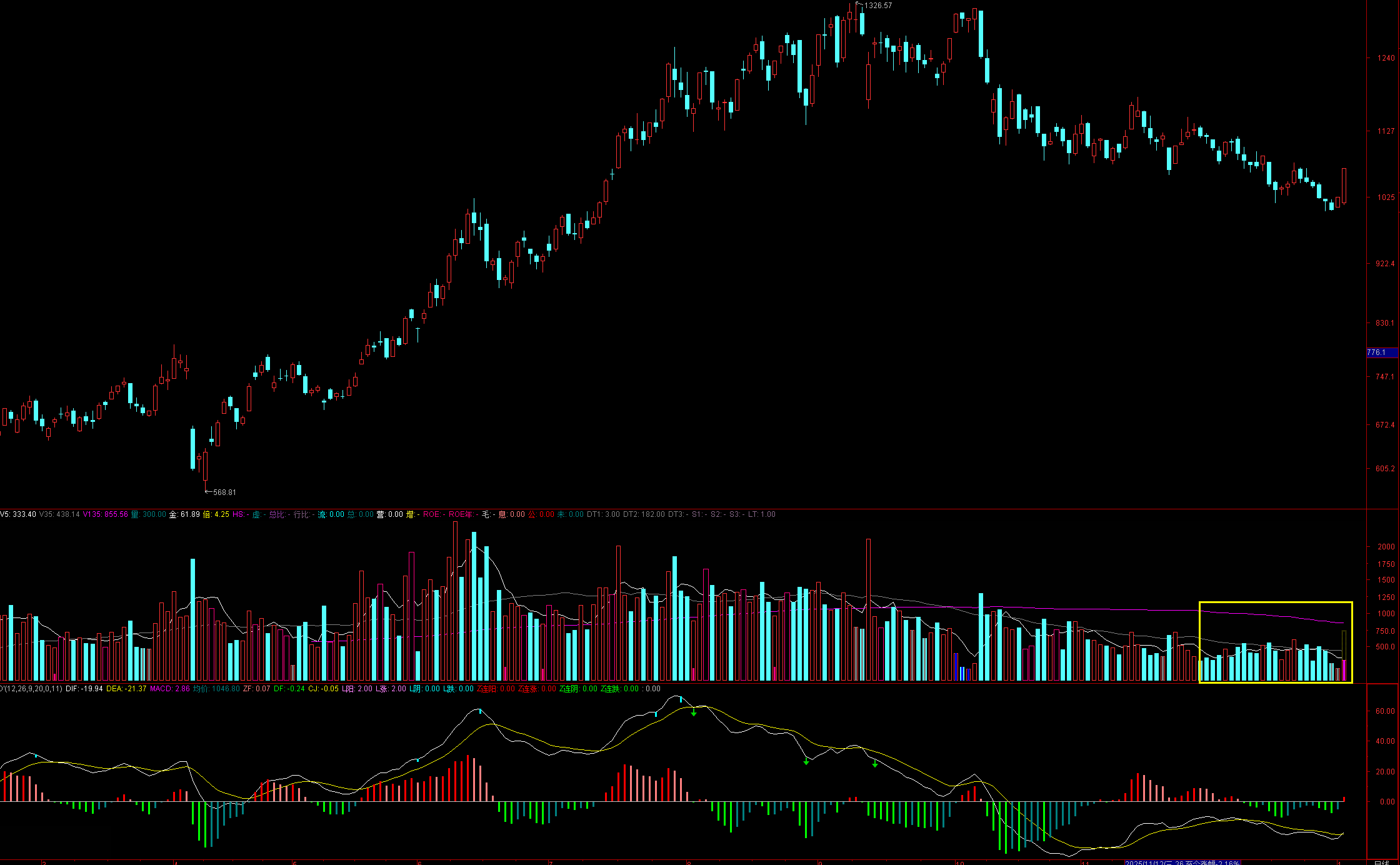Click the 60.00 MACD axis label
The image size is (1400, 865).
coord(1385,711)
